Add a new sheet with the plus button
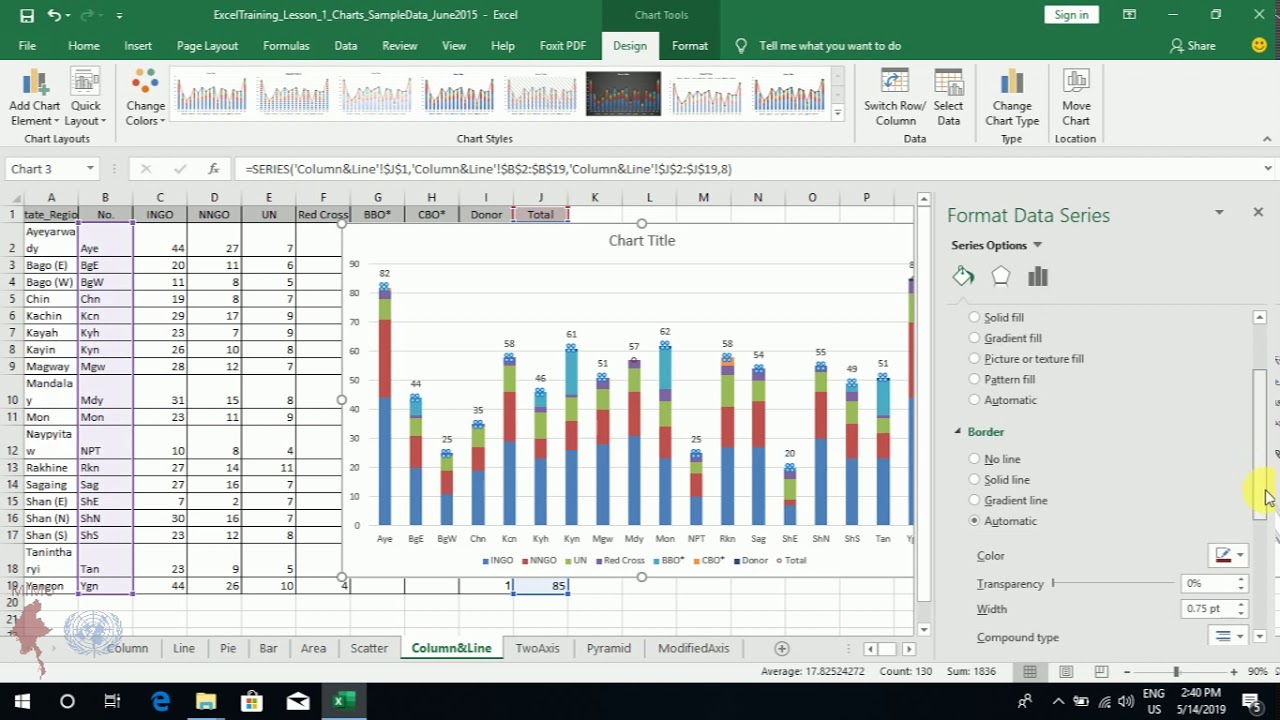 click(x=782, y=648)
